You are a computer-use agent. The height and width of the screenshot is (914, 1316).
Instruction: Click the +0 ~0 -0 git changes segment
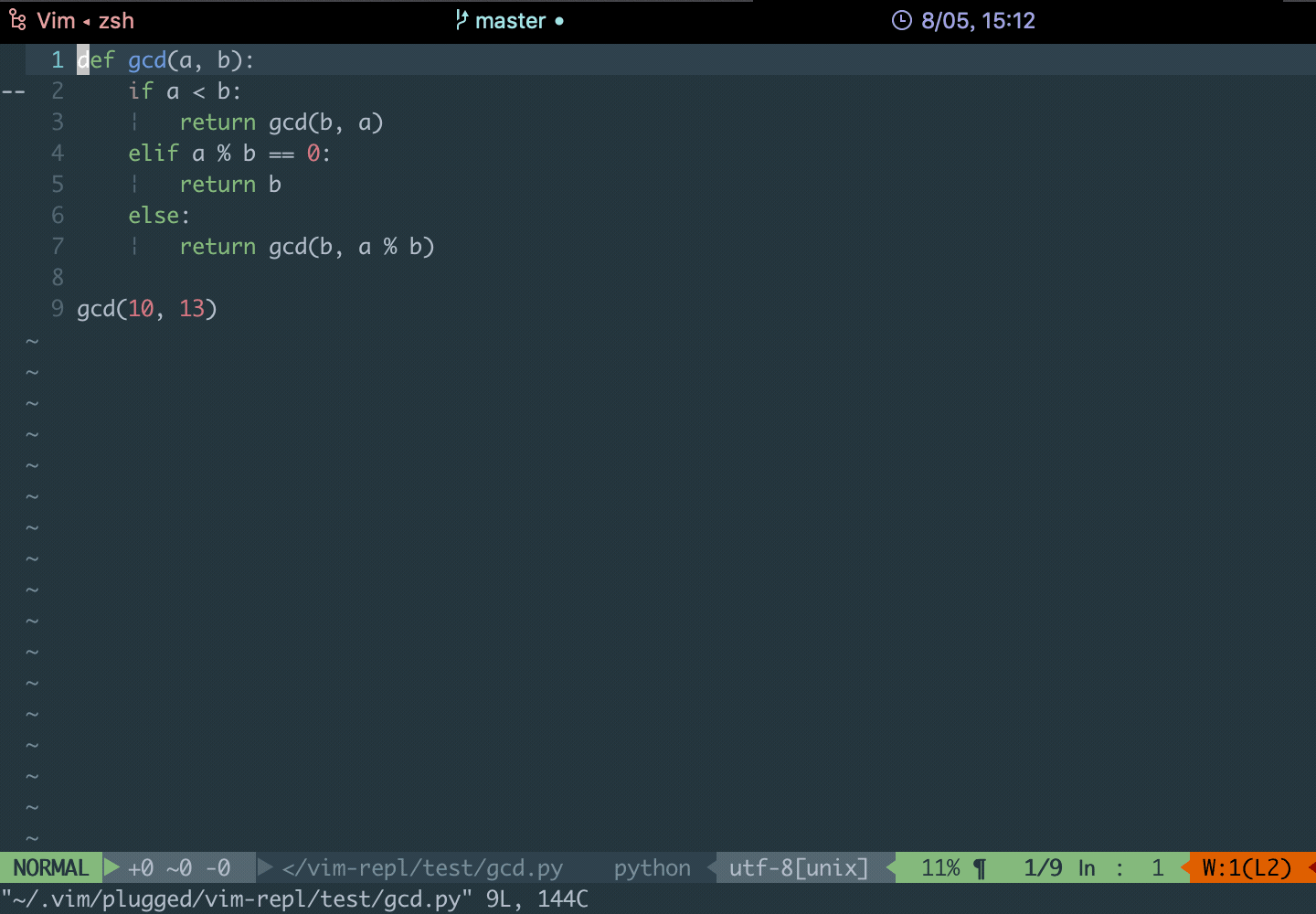tap(179, 867)
